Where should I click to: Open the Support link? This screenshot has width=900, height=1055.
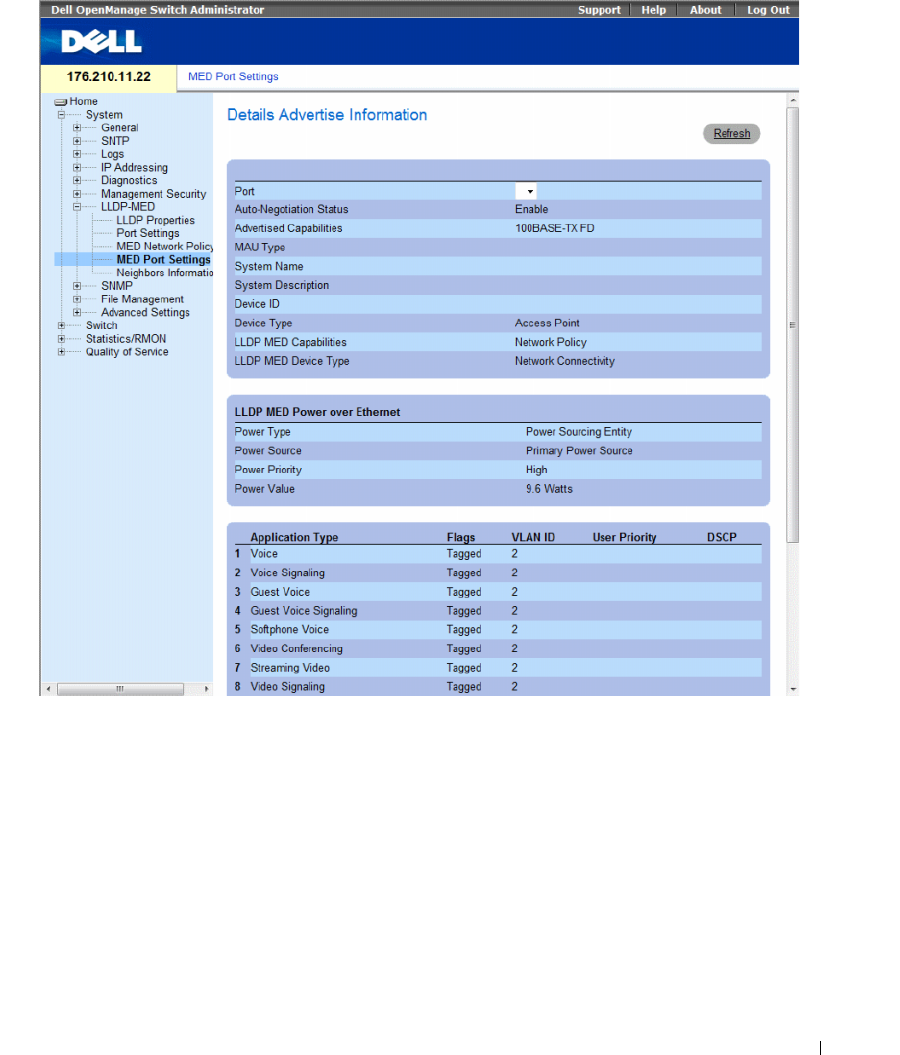pos(599,10)
